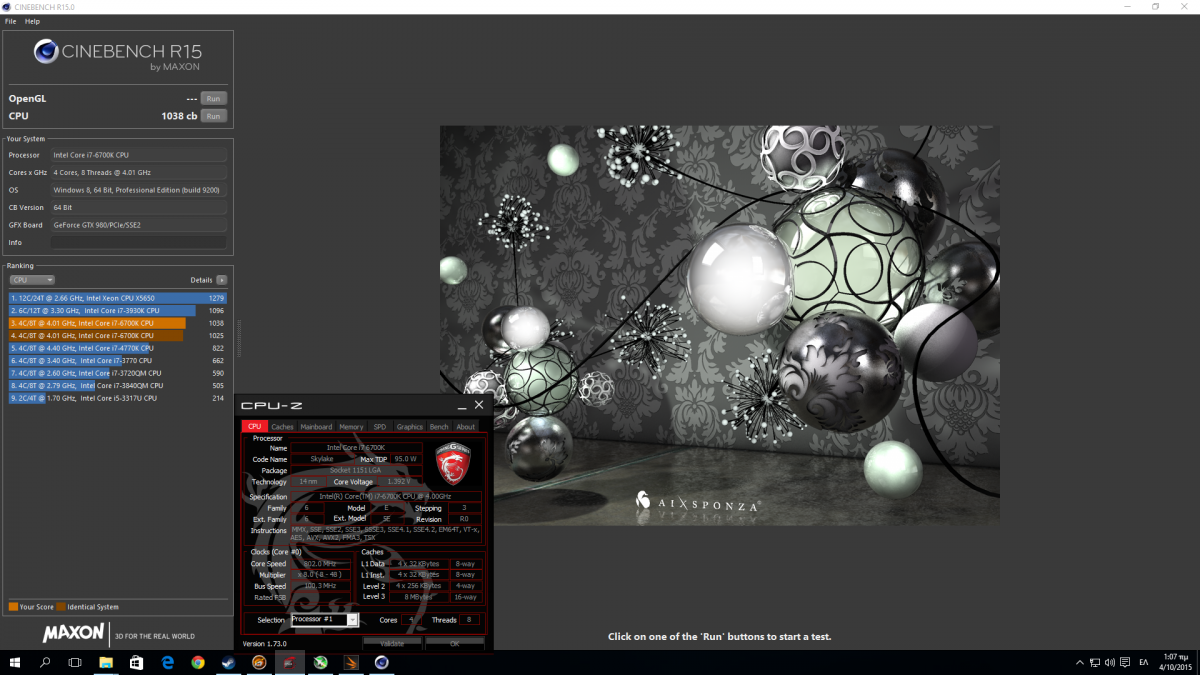Click the Validate button in CPU-Z

(392, 644)
